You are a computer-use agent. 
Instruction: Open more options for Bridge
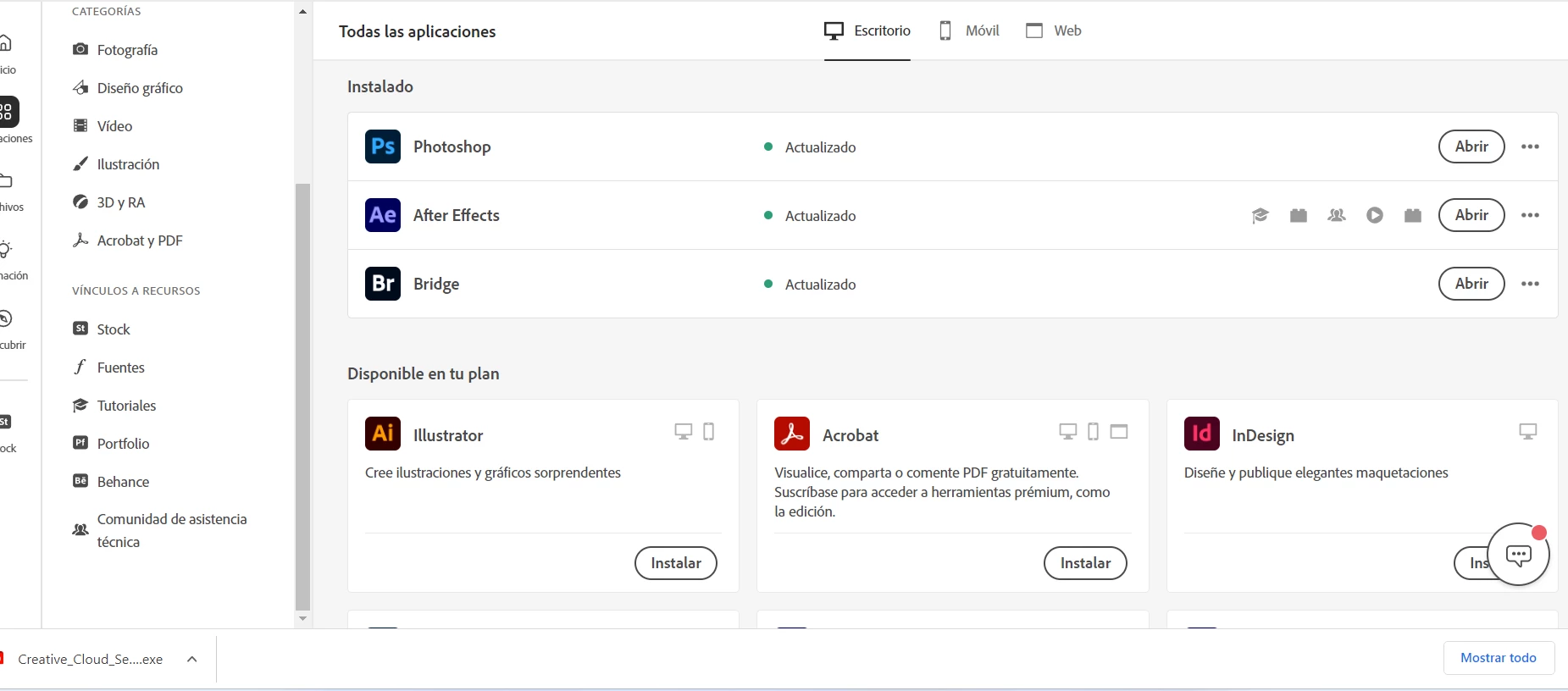(1530, 284)
